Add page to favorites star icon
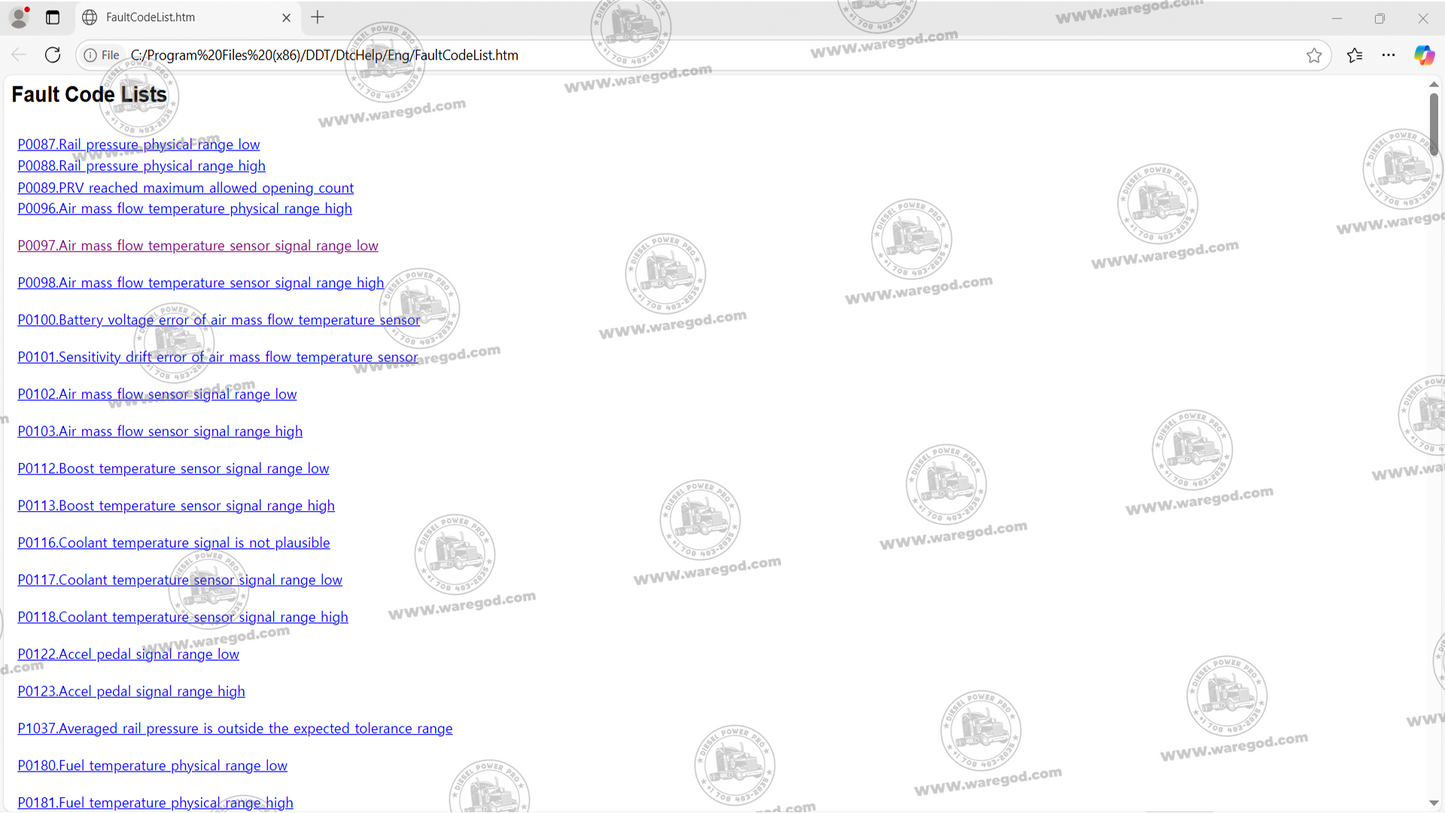The height and width of the screenshot is (813, 1445). tap(1314, 56)
